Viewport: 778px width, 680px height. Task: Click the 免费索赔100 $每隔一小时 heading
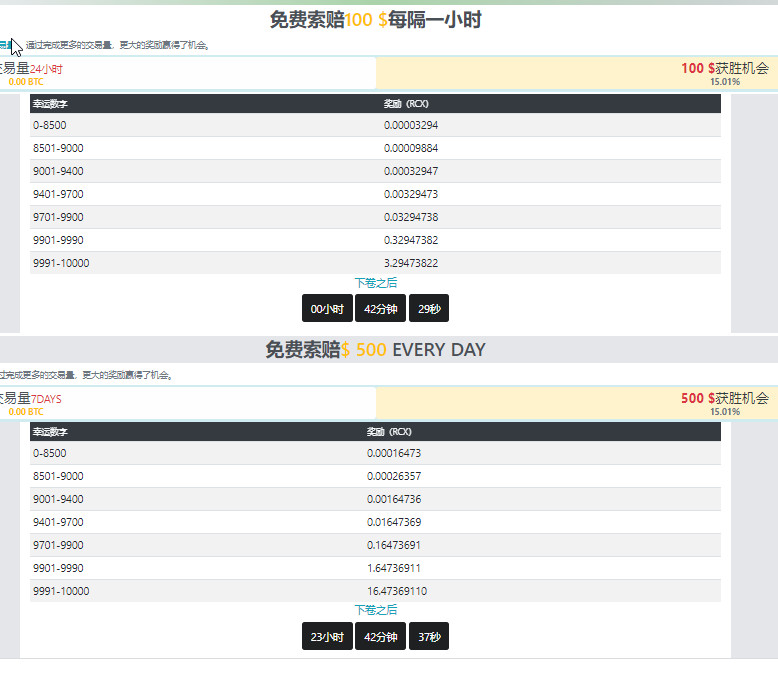point(376,20)
